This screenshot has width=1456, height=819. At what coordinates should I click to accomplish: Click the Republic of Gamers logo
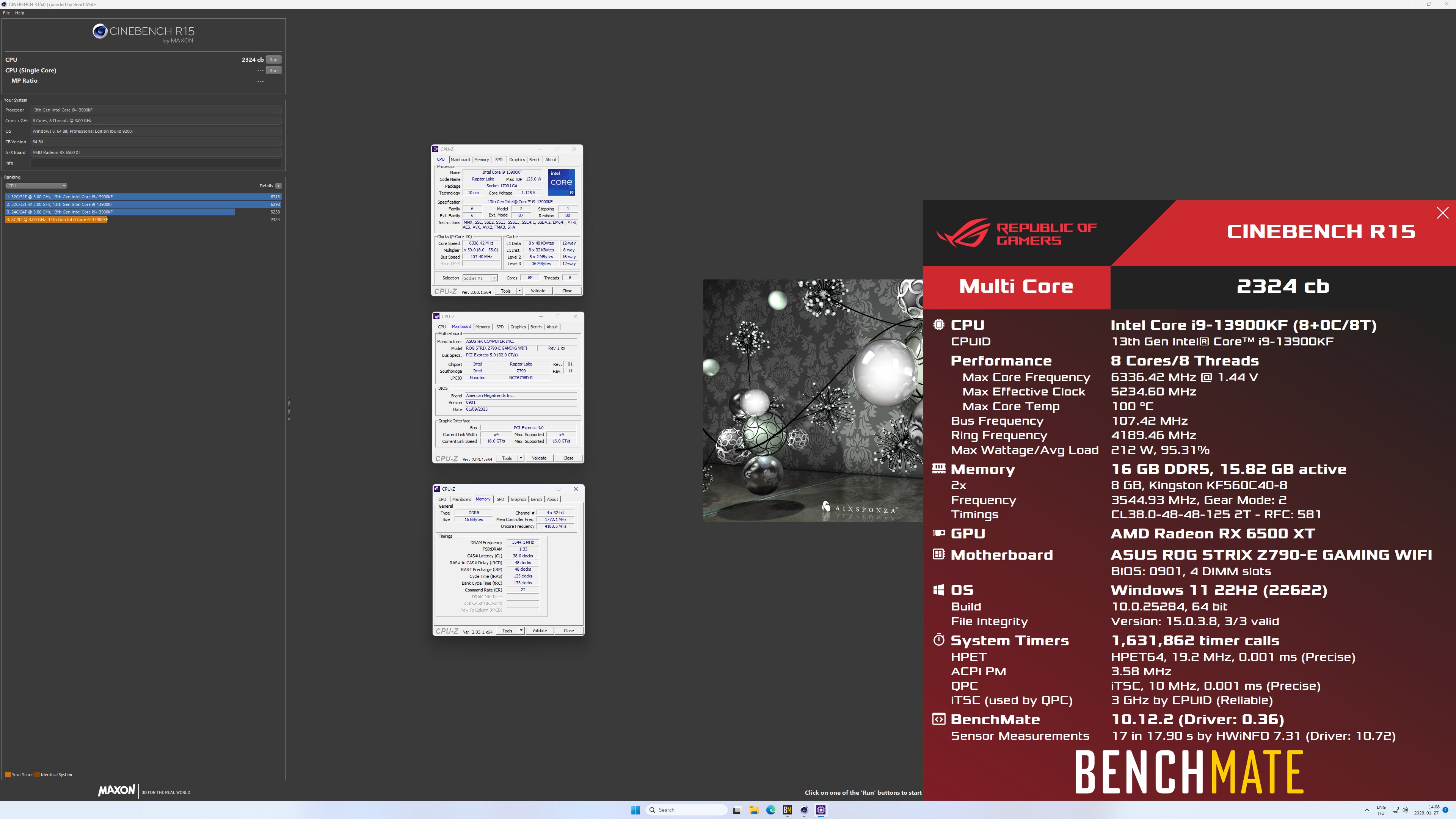point(1017,233)
